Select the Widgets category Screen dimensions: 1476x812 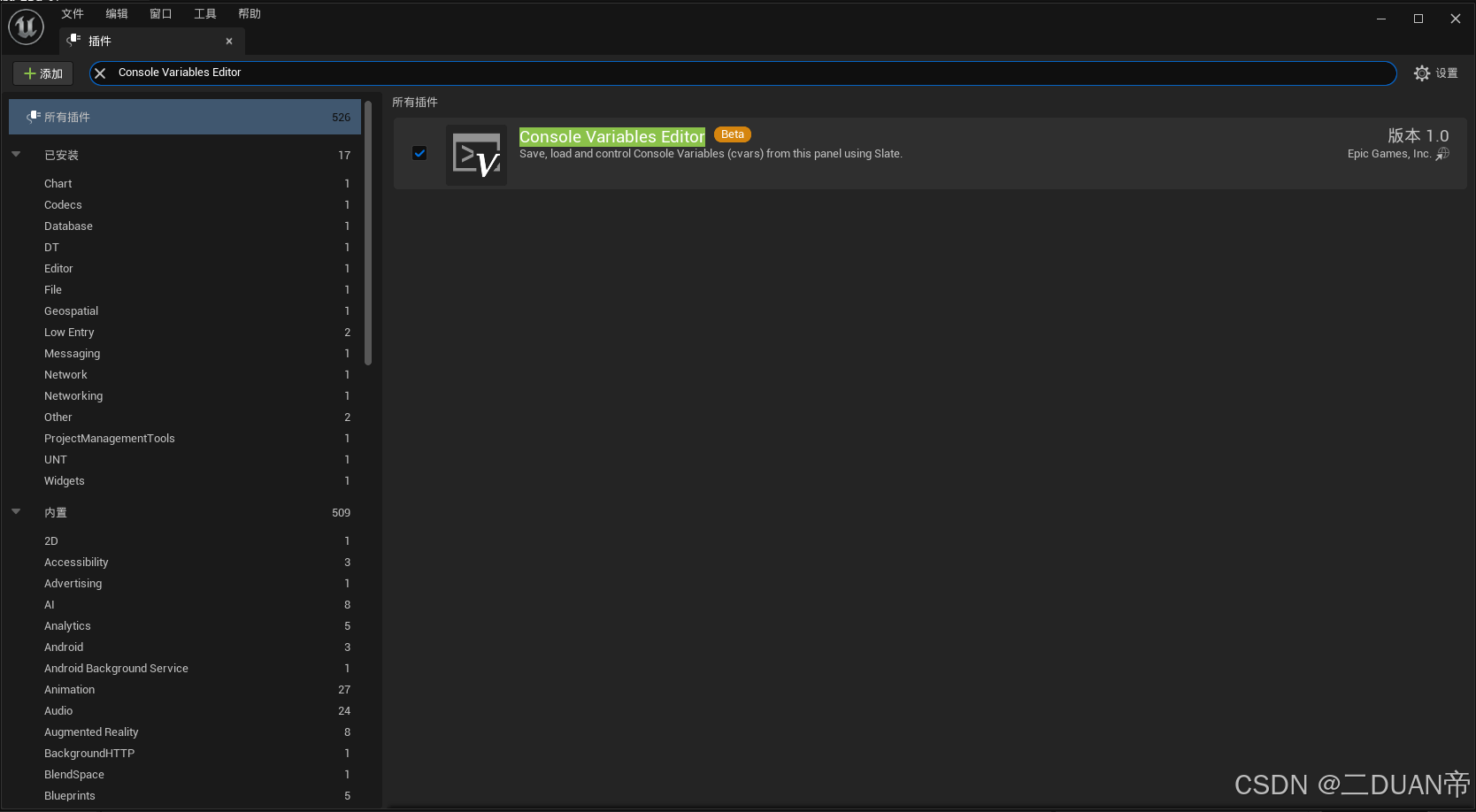pyautogui.click(x=185, y=480)
